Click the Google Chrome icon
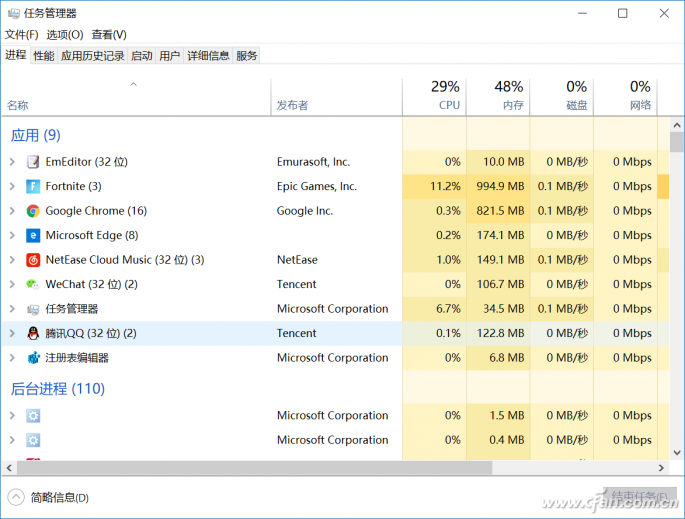The width and height of the screenshot is (685, 519). click(x=33, y=211)
